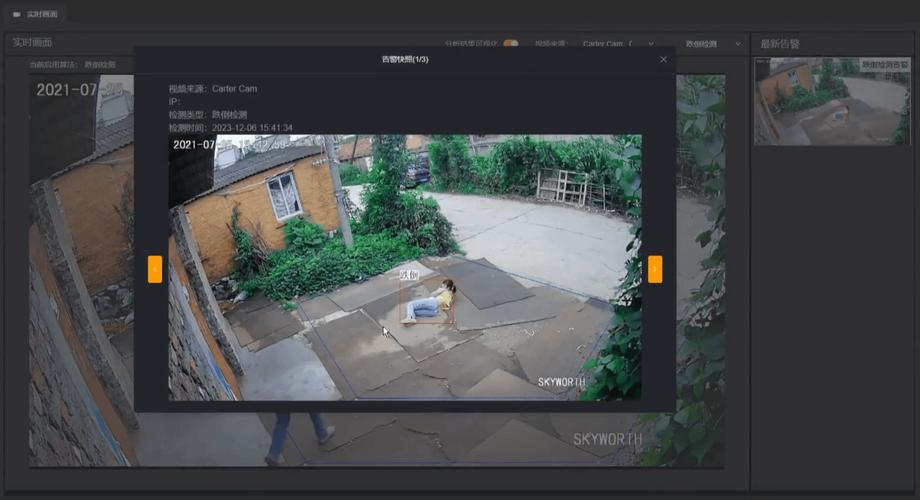Click the 实时画面 panel heading

tap(32, 43)
